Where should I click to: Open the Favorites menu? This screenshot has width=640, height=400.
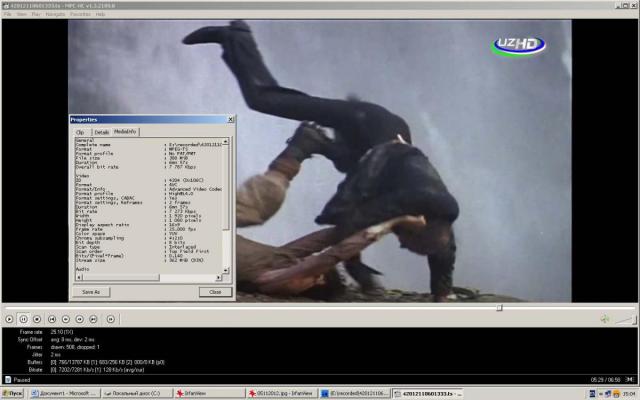[81, 14]
